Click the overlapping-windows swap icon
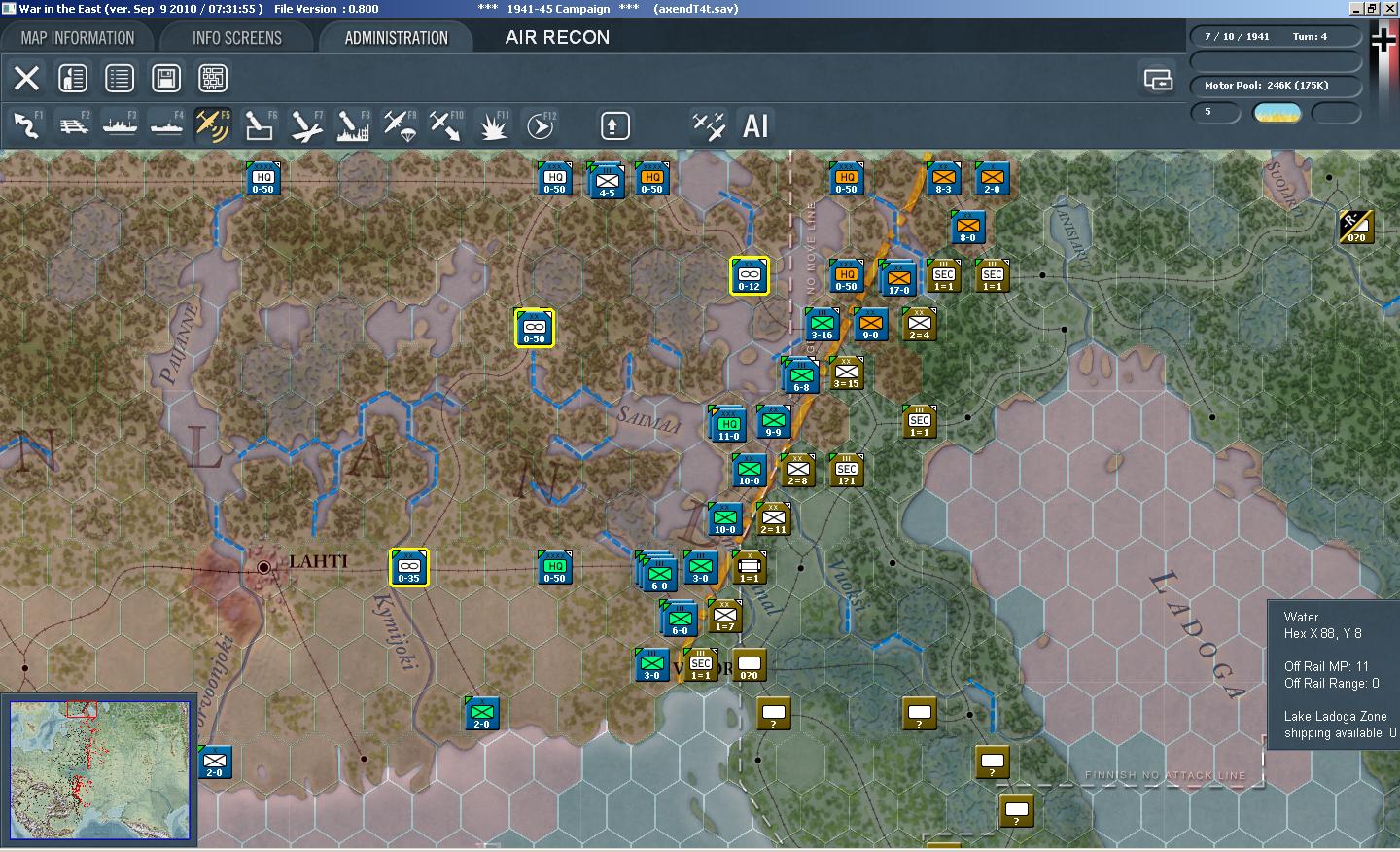This screenshot has height=852, width=1400. pos(1158,79)
